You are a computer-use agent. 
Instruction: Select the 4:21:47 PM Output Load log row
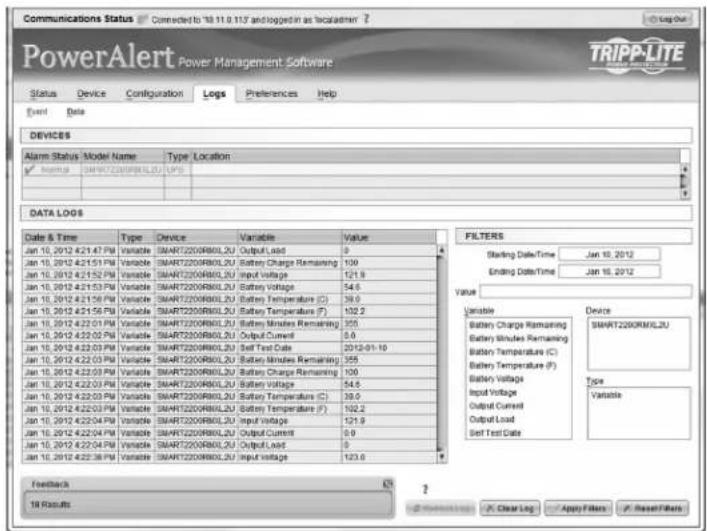(229, 250)
